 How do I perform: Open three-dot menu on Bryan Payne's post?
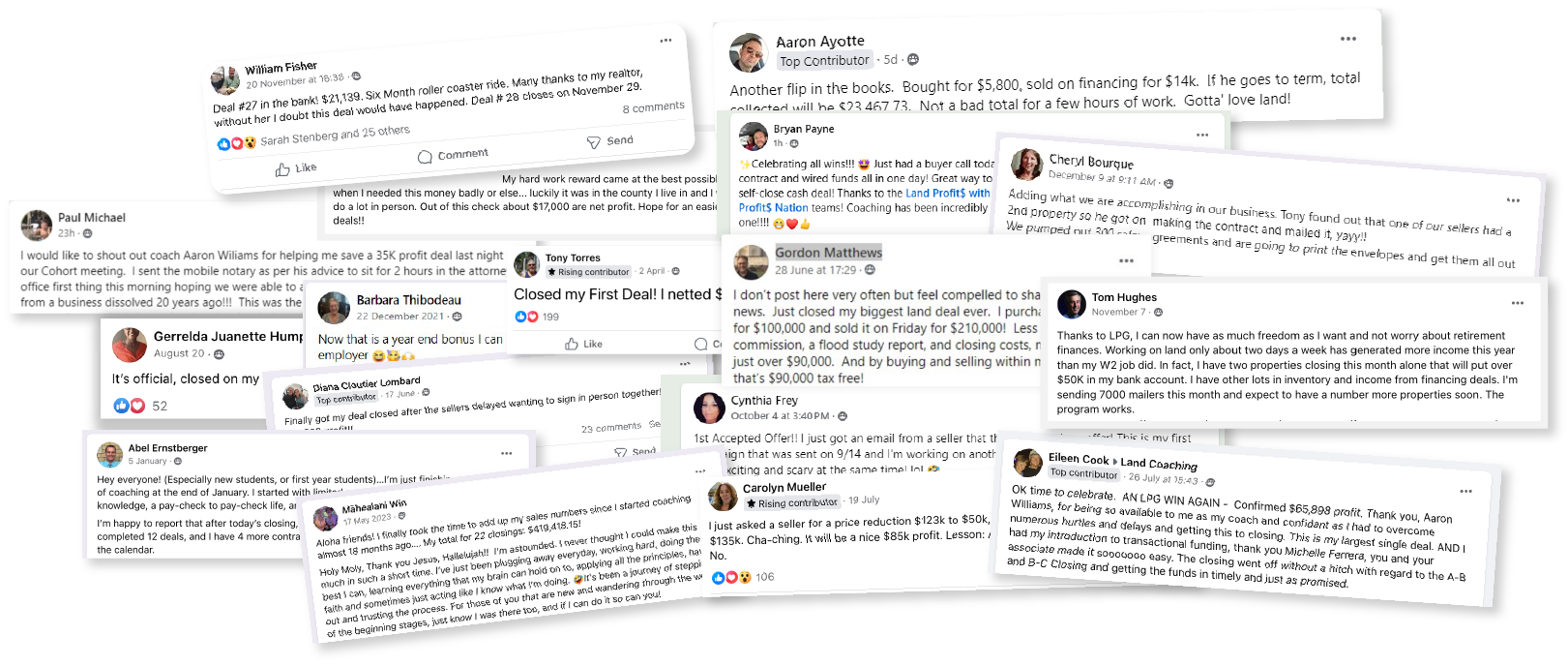click(1202, 135)
